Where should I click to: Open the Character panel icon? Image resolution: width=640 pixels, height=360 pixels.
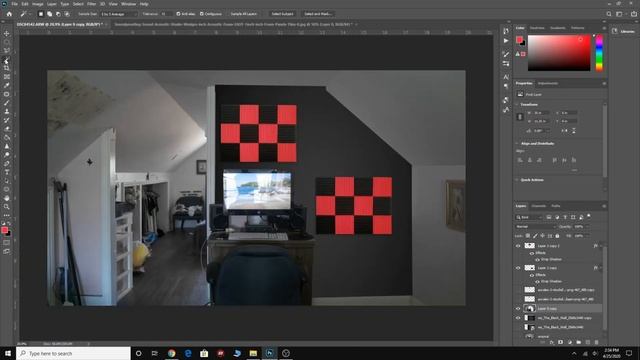506,77
